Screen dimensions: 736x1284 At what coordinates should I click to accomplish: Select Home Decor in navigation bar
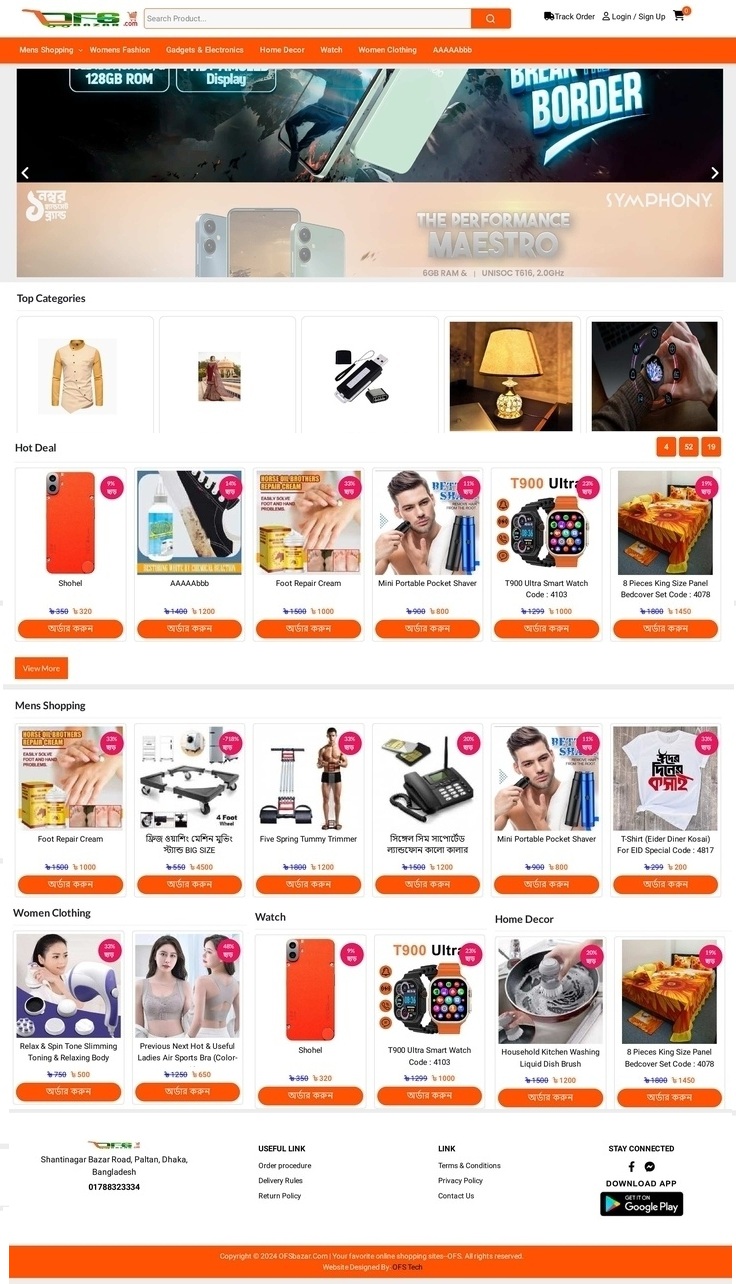[x=282, y=50]
